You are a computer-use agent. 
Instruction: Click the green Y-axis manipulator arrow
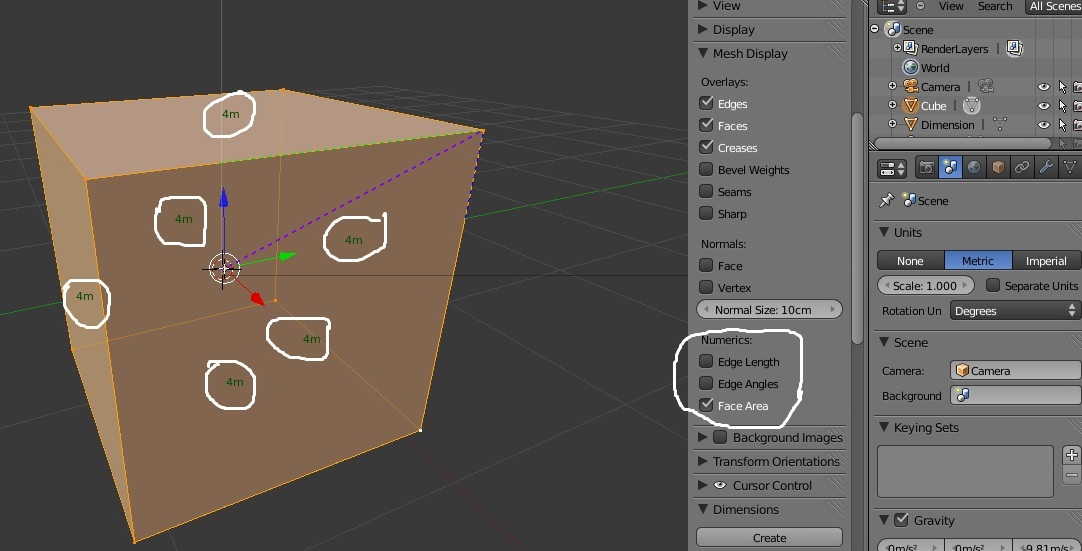click(287, 256)
